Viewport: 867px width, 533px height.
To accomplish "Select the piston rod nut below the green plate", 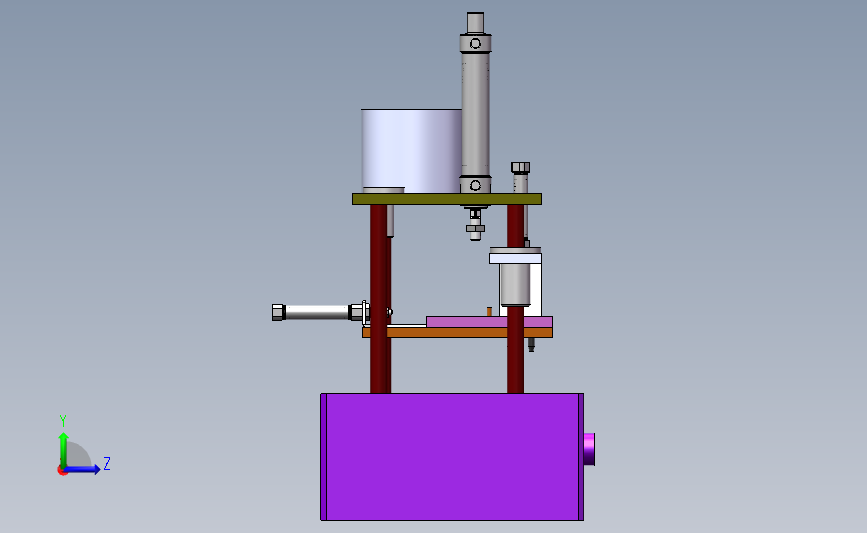I will coord(476,228).
